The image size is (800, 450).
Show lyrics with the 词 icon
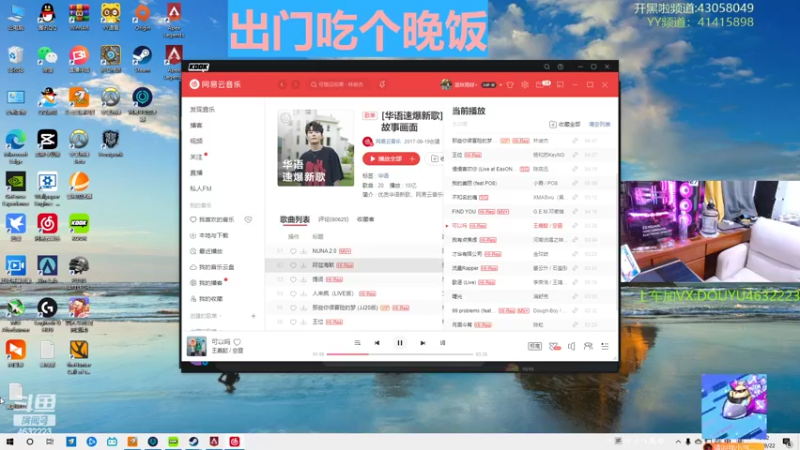point(442,343)
